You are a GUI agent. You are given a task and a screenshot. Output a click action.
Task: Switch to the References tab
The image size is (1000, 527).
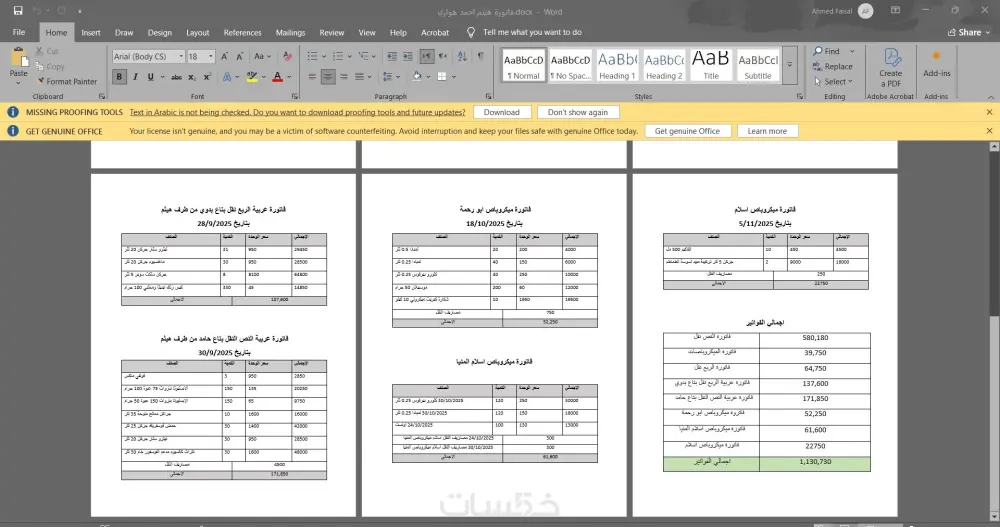(x=242, y=33)
